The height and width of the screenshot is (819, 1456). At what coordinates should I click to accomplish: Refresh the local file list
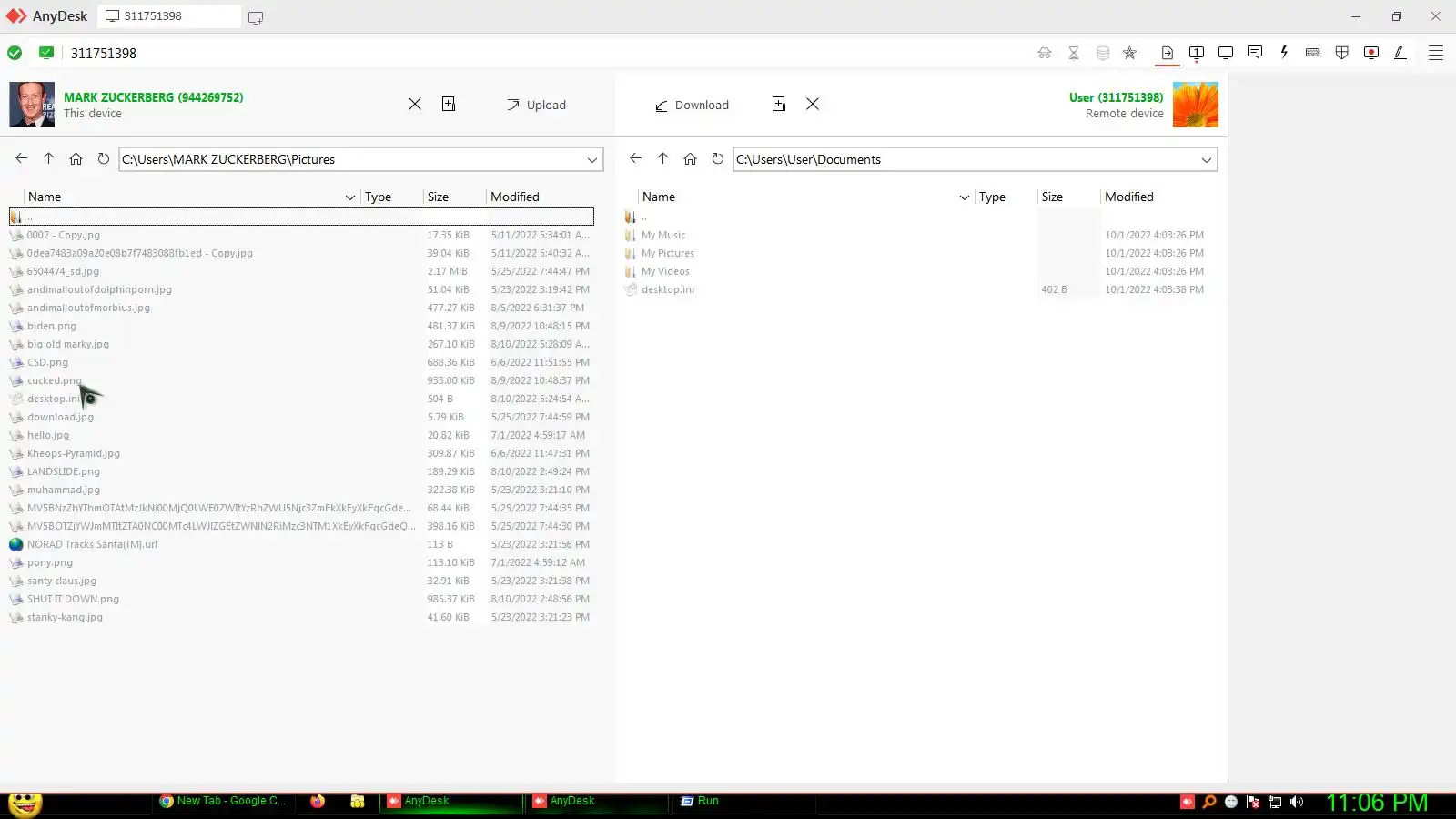[x=104, y=158]
